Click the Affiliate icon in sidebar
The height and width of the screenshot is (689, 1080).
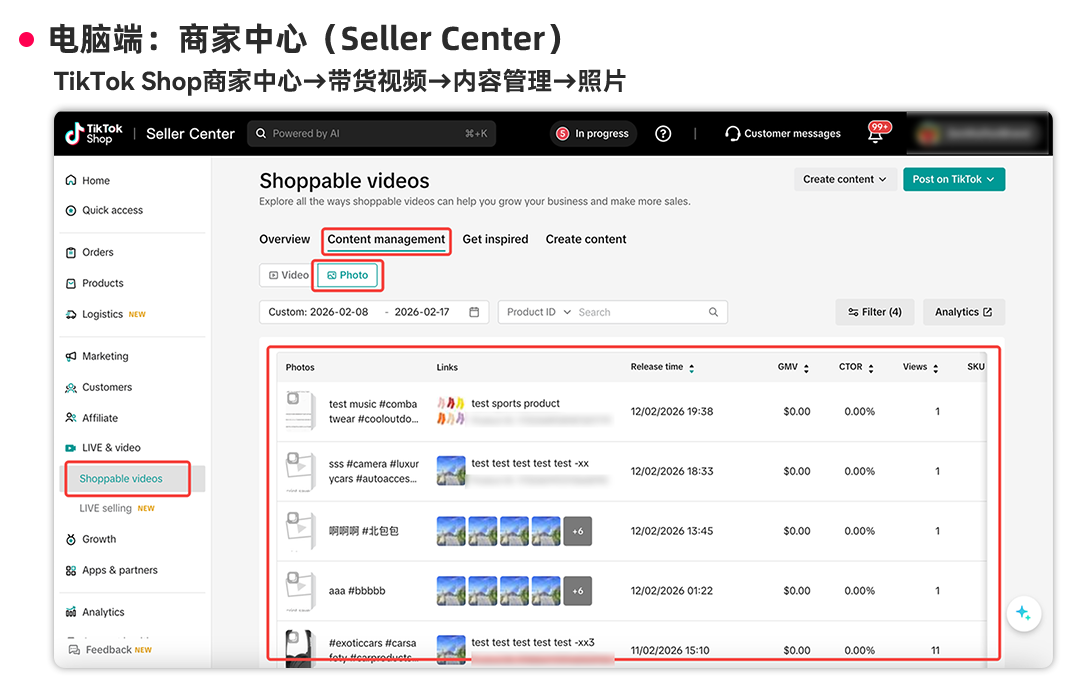coord(70,418)
